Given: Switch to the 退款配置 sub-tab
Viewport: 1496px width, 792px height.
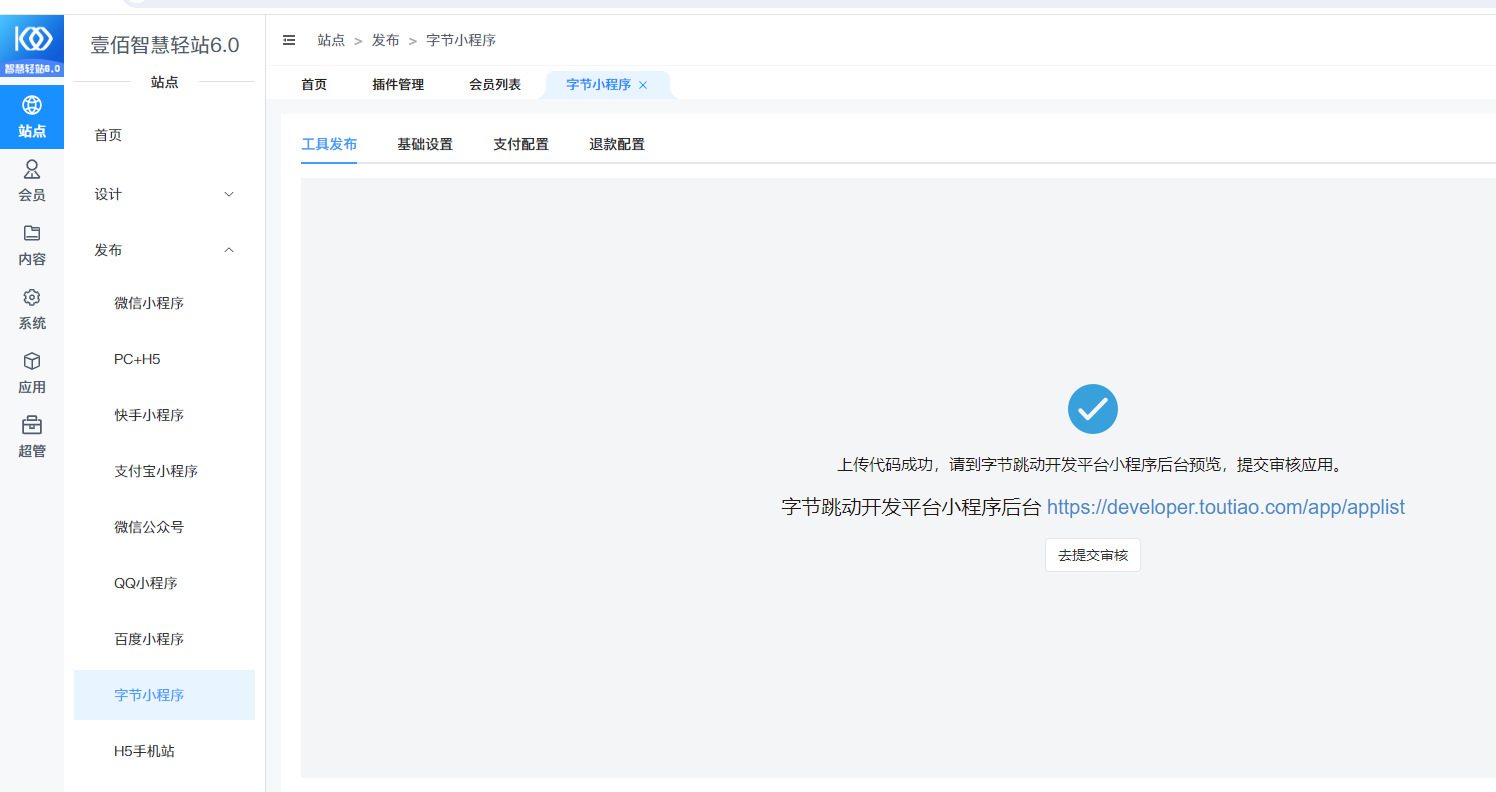Looking at the screenshot, I should [x=617, y=144].
